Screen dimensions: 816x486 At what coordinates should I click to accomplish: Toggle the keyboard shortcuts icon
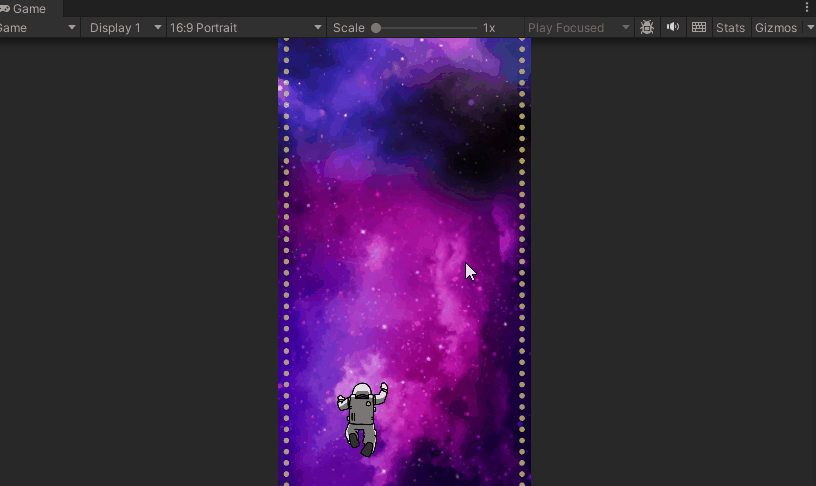point(698,27)
